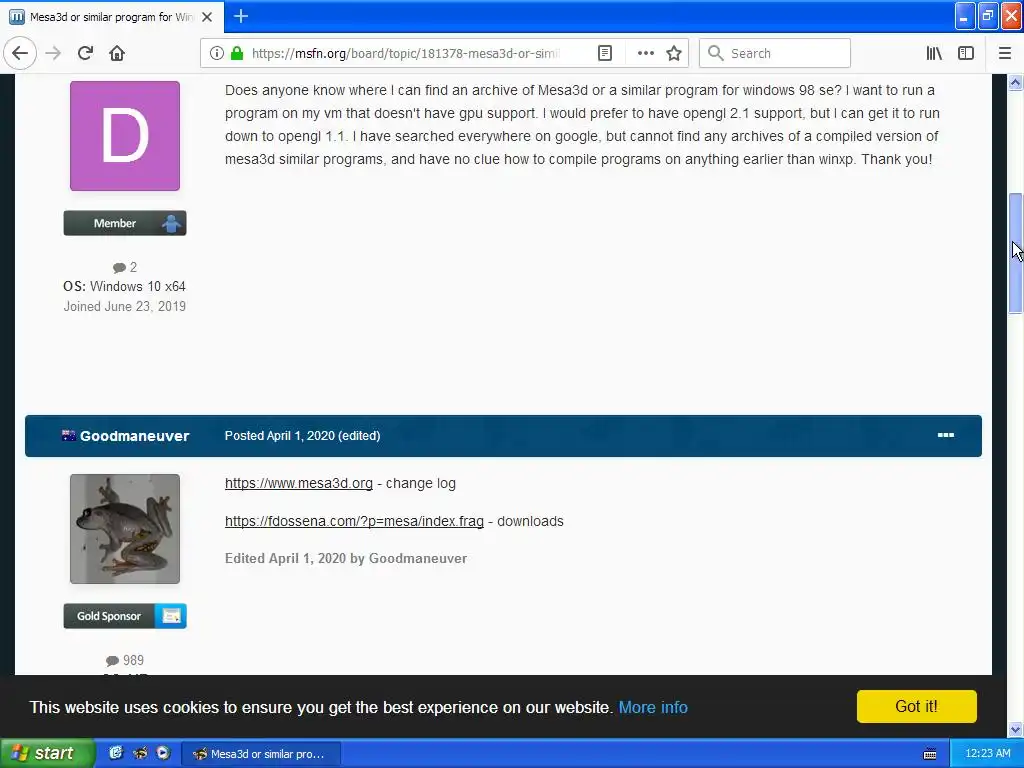Click the forward navigation arrow
This screenshot has width=1024, height=768.
54,54
